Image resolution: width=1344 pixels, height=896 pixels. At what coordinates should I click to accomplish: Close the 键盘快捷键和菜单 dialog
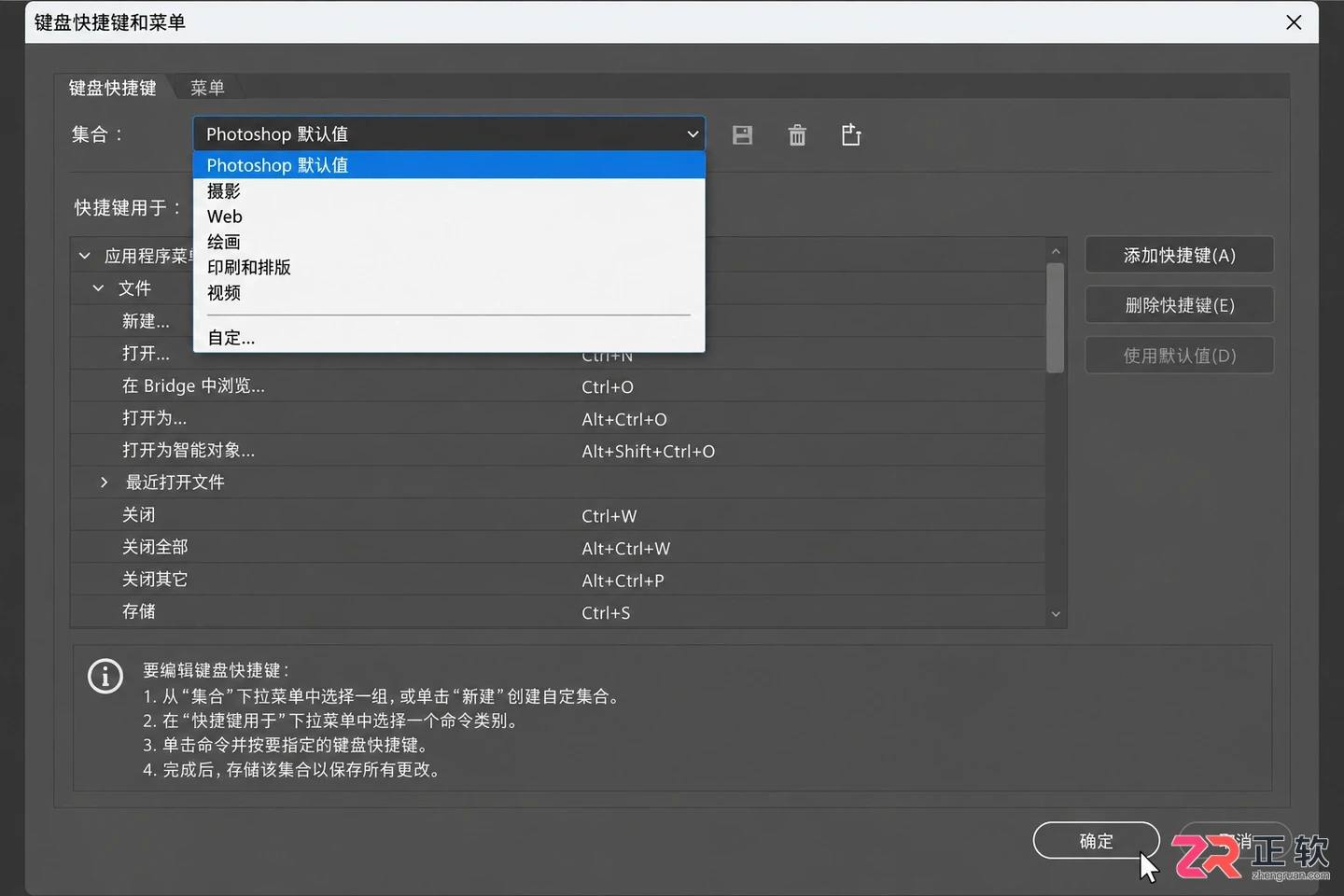coord(1294,21)
